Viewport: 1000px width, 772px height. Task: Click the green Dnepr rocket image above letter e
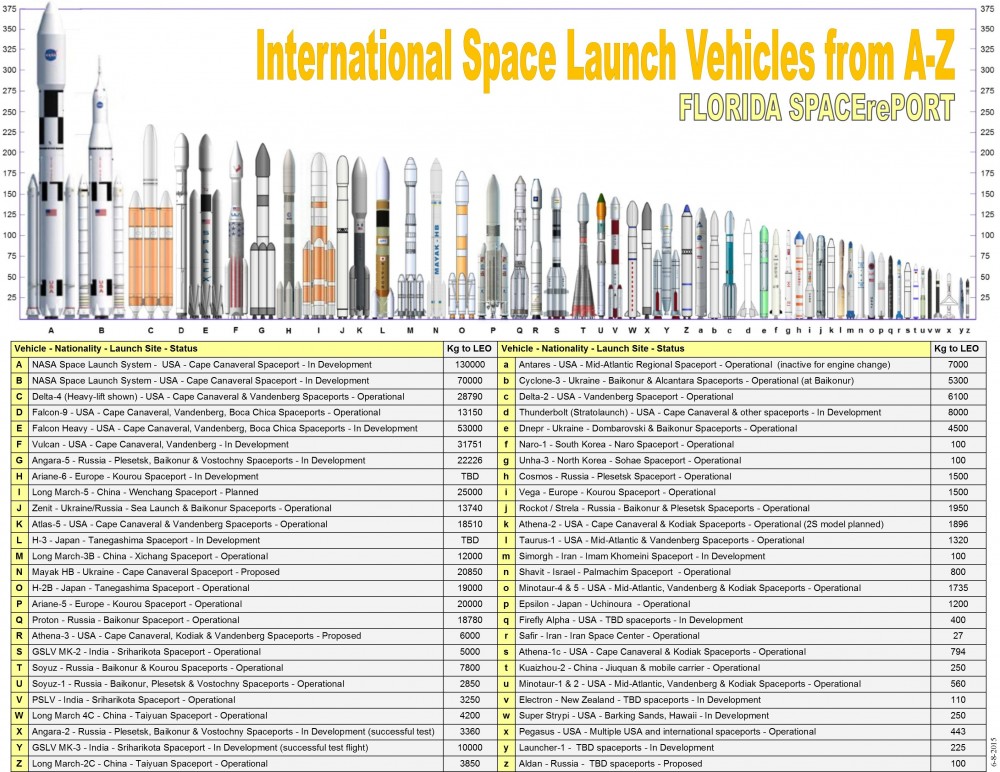click(x=764, y=272)
